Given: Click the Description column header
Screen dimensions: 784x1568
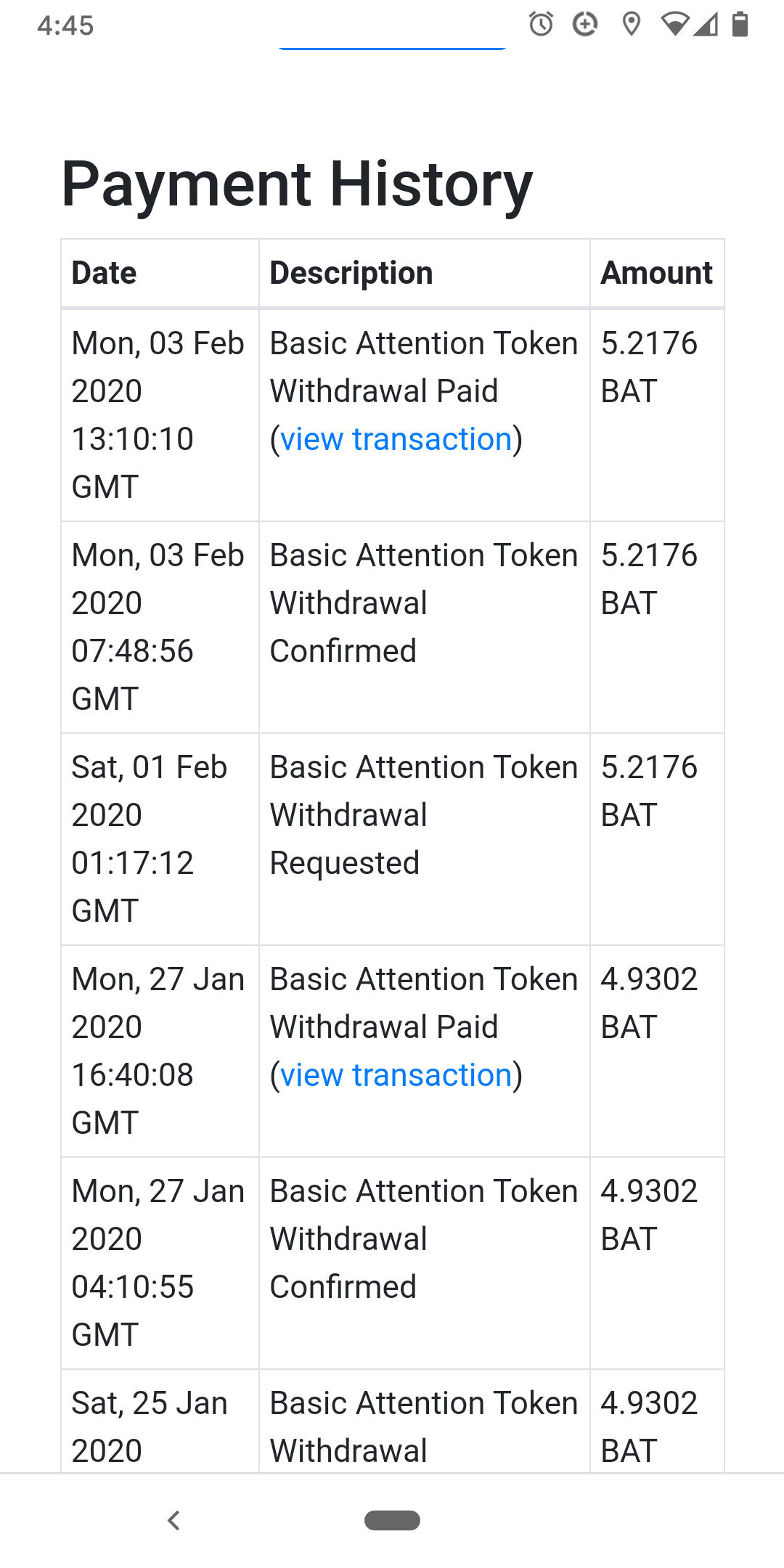Looking at the screenshot, I should click(x=351, y=273).
